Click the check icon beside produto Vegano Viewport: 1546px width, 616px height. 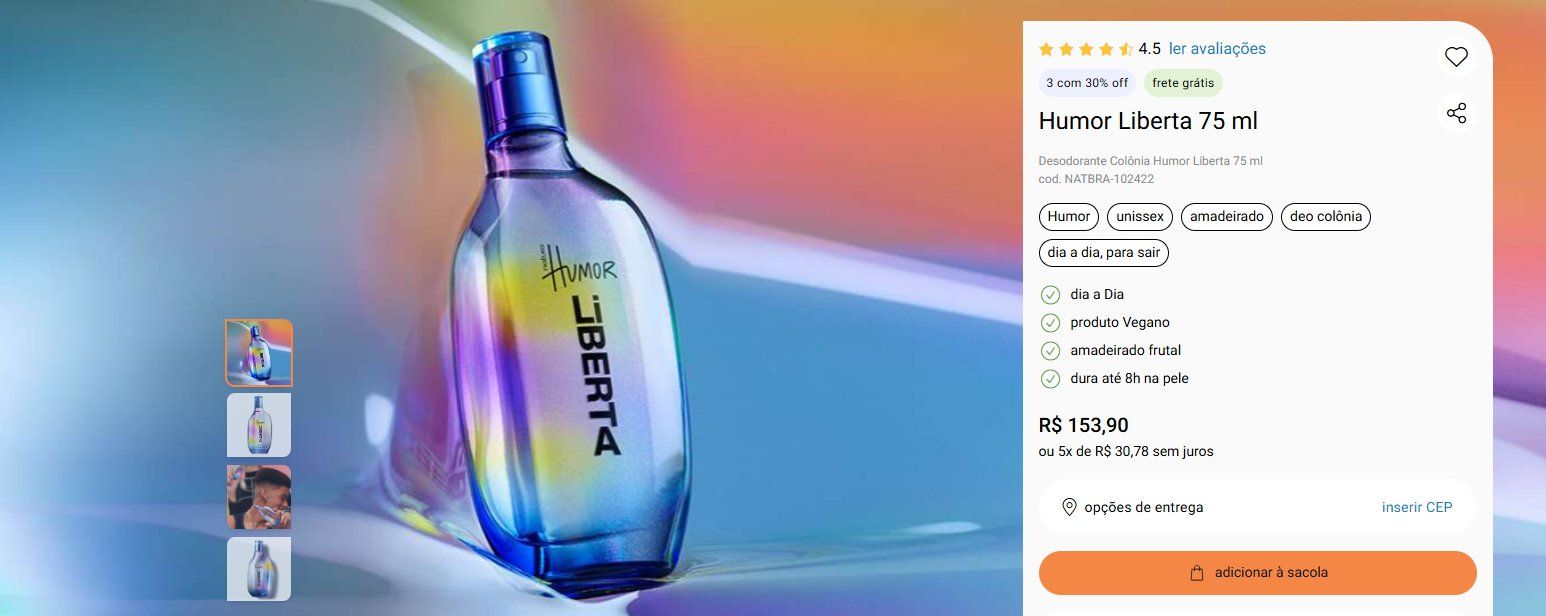pos(1050,322)
